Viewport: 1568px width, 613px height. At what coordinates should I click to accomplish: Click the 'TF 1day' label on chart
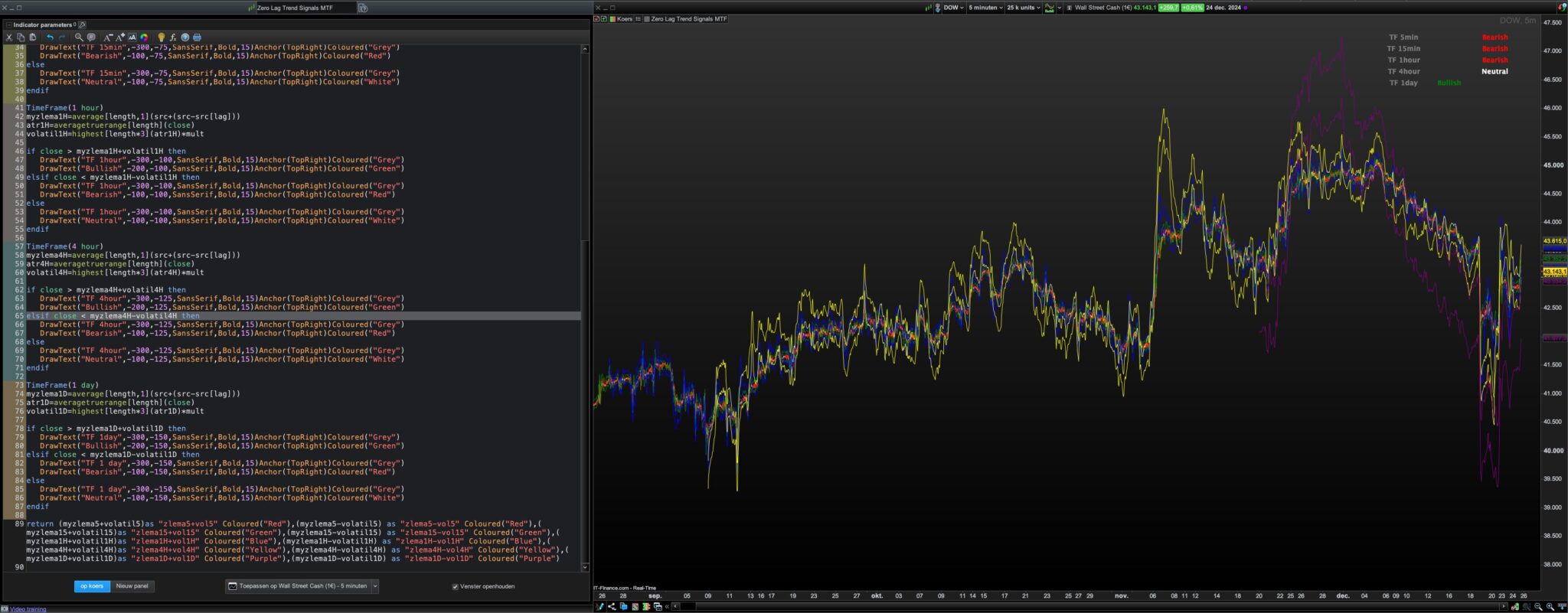[1403, 83]
